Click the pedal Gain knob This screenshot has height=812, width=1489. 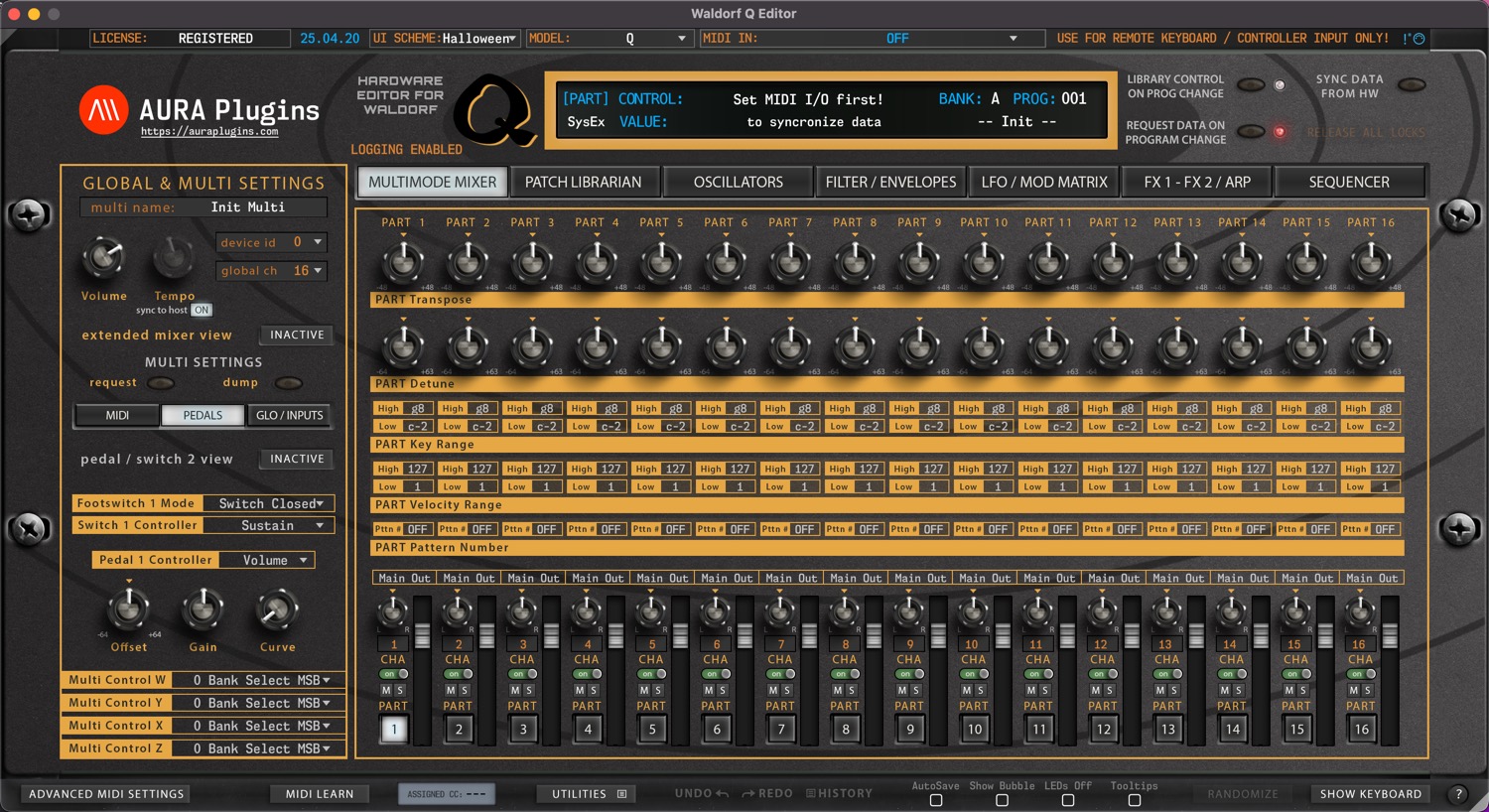pyautogui.click(x=203, y=609)
